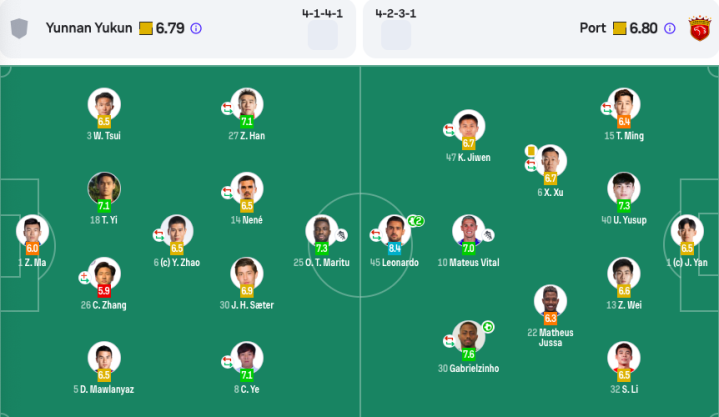This screenshot has height=417, width=719.
Task: Click the yellow card swatch beside Yunnan Yukun's 6.79
Action: point(146,28)
